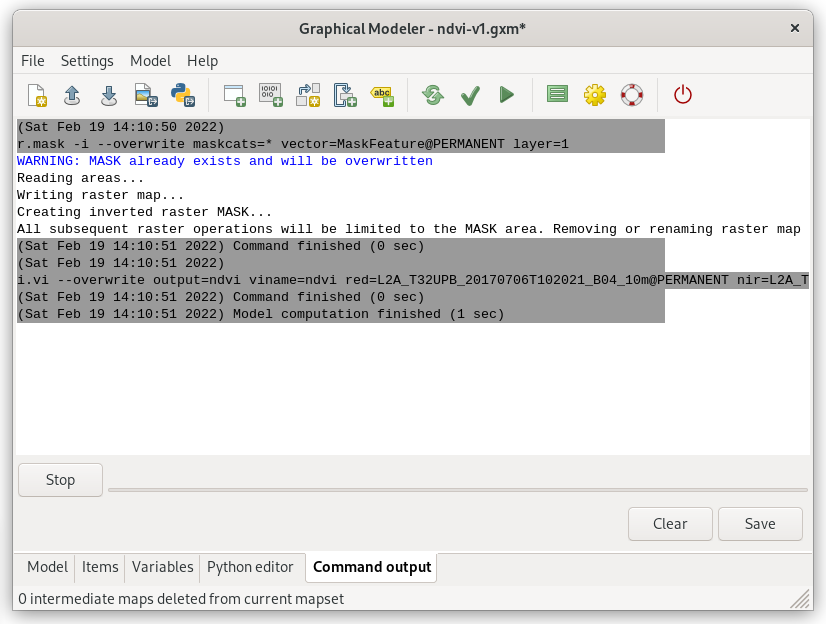Save current model to file icon

click(109, 95)
